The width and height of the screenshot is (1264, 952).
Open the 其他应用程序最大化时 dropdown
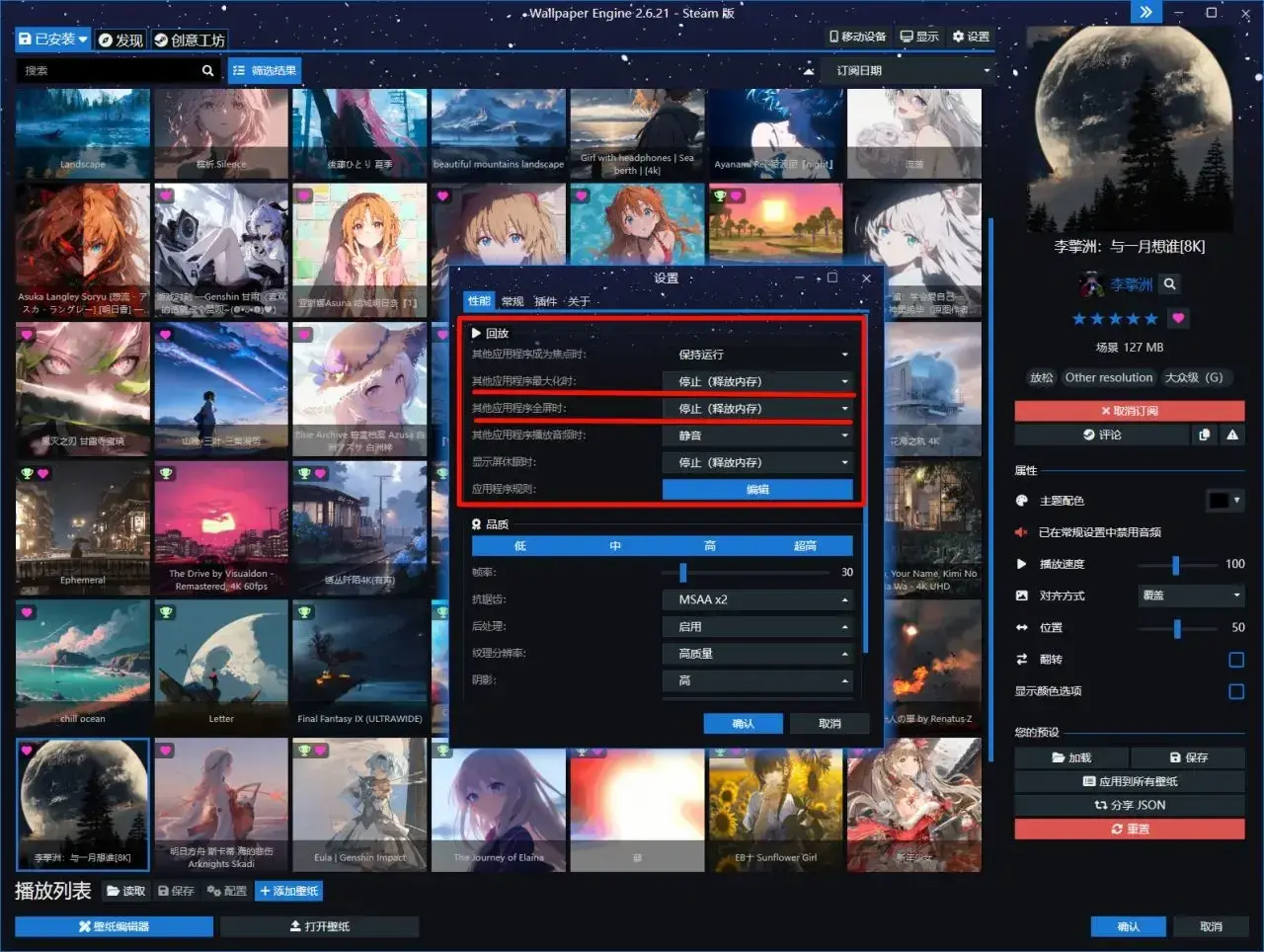757,382
